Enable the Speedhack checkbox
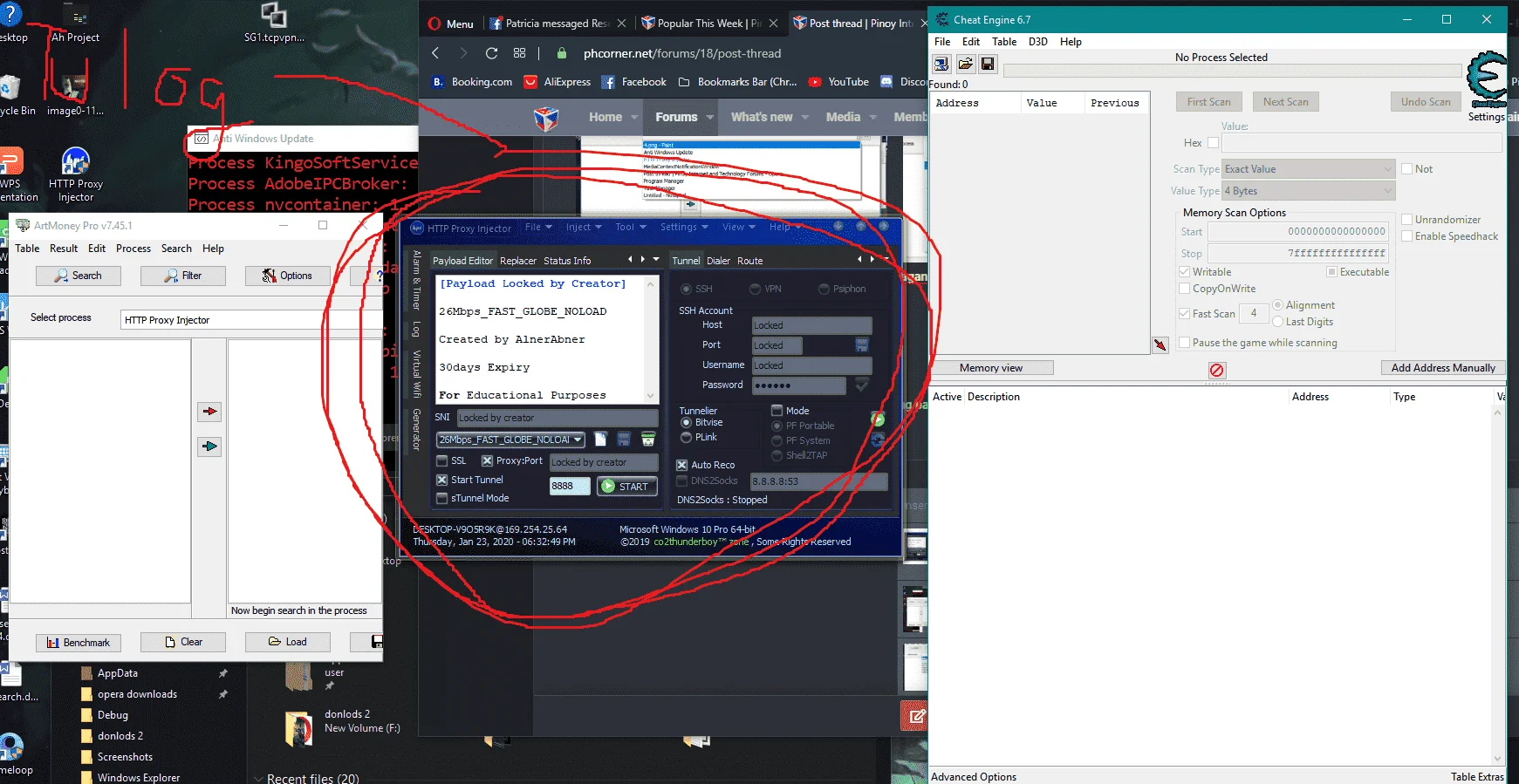This screenshot has height=784, width=1519. tap(1407, 236)
